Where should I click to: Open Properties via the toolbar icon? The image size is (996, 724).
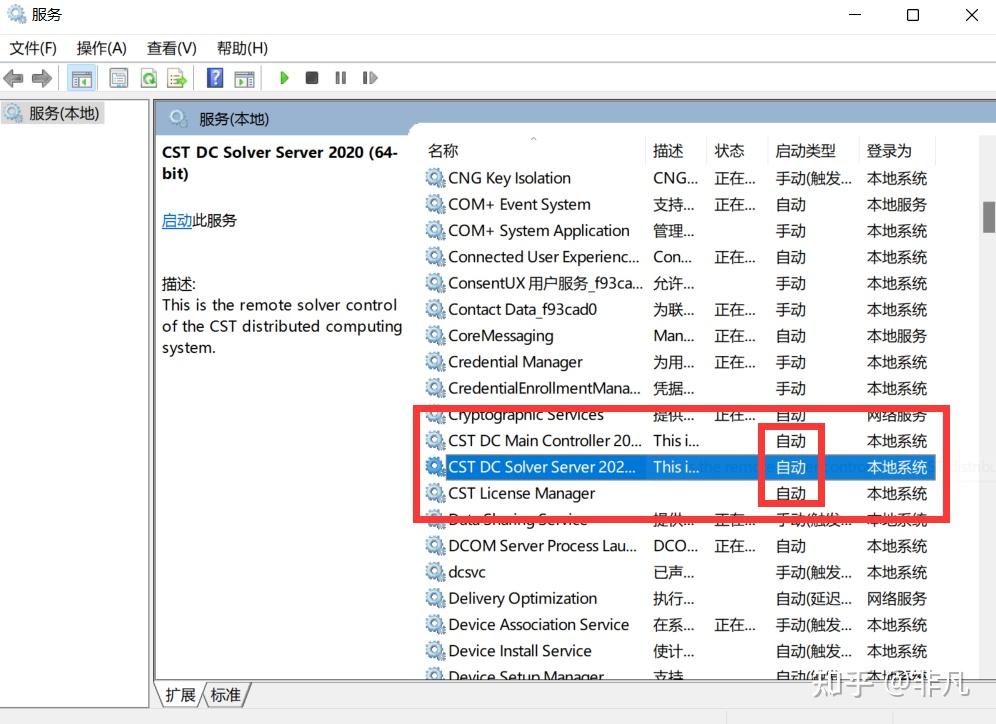[119, 78]
